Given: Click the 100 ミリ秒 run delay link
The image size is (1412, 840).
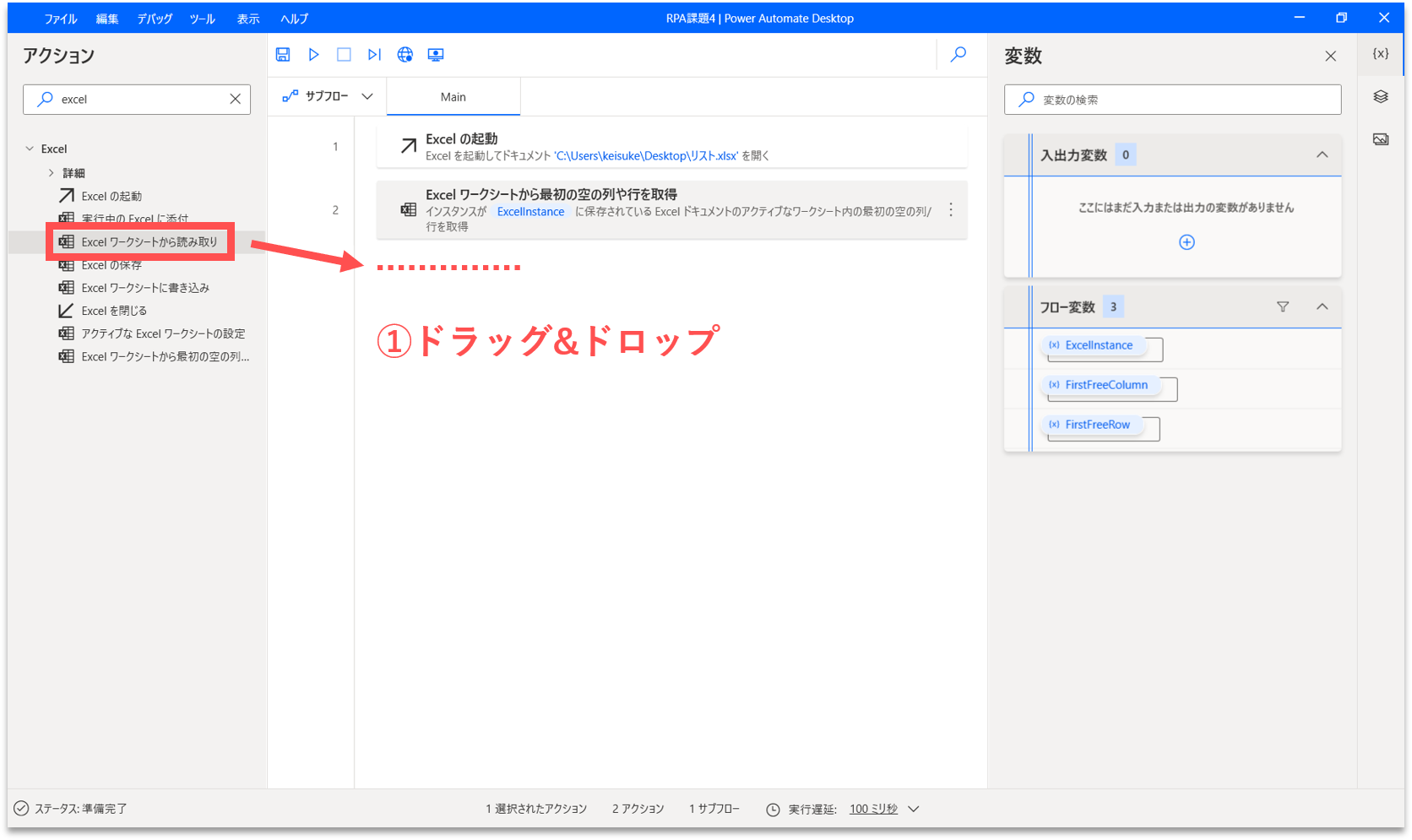Looking at the screenshot, I should pyautogui.click(x=873, y=809).
